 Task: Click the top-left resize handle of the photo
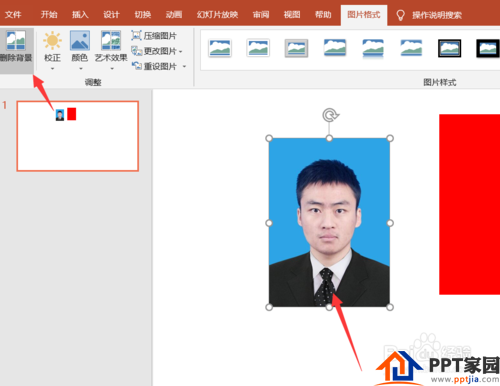(x=269, y=138)
